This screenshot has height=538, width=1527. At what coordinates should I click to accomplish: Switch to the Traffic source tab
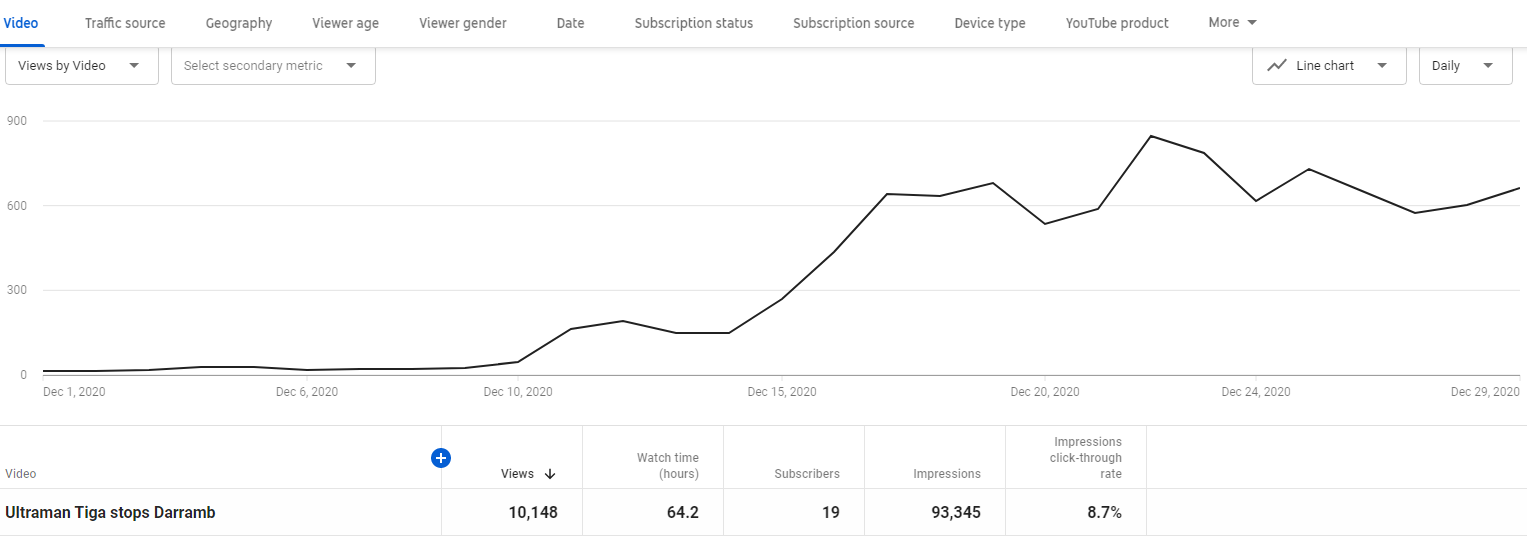(125, 23)
